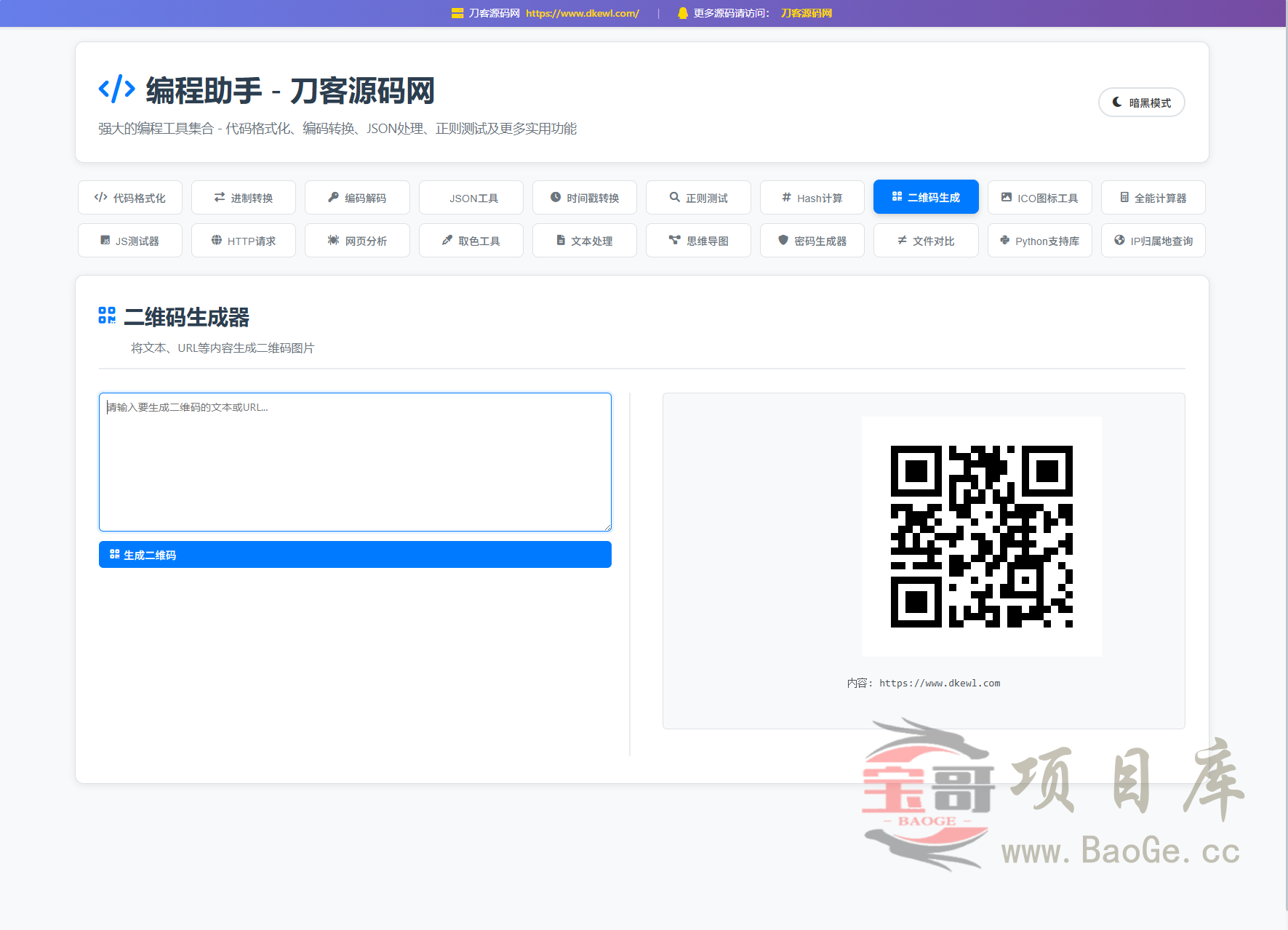Click the magnifier icon on 正则测试
This screenshot has width=1288, height=930.
click(675, 197)
